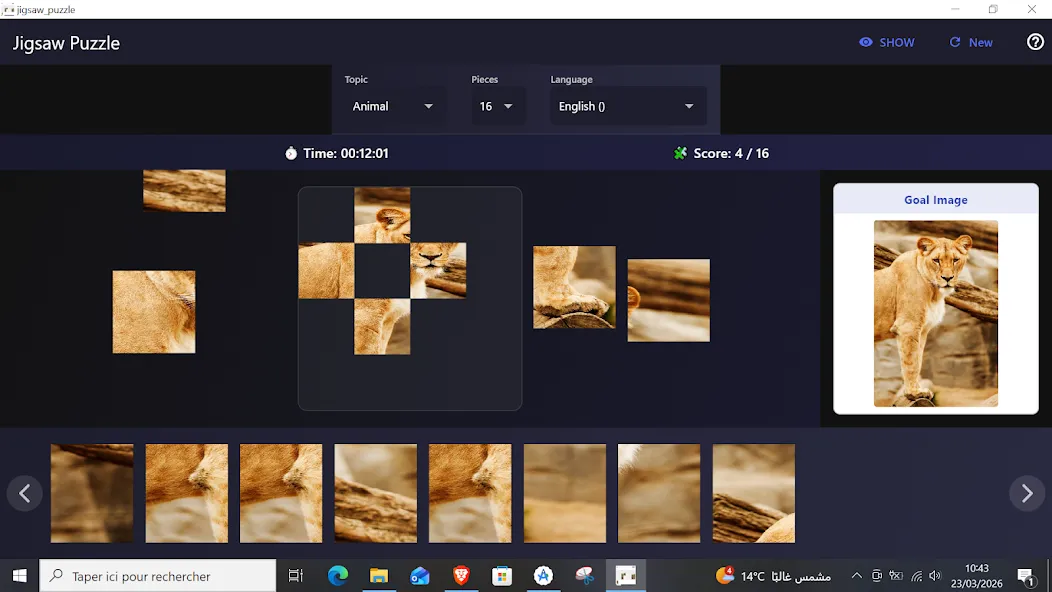Expand the Language dropdown showing English
Viewport: 1052px width, 592px height.
[x=627, y=106]
